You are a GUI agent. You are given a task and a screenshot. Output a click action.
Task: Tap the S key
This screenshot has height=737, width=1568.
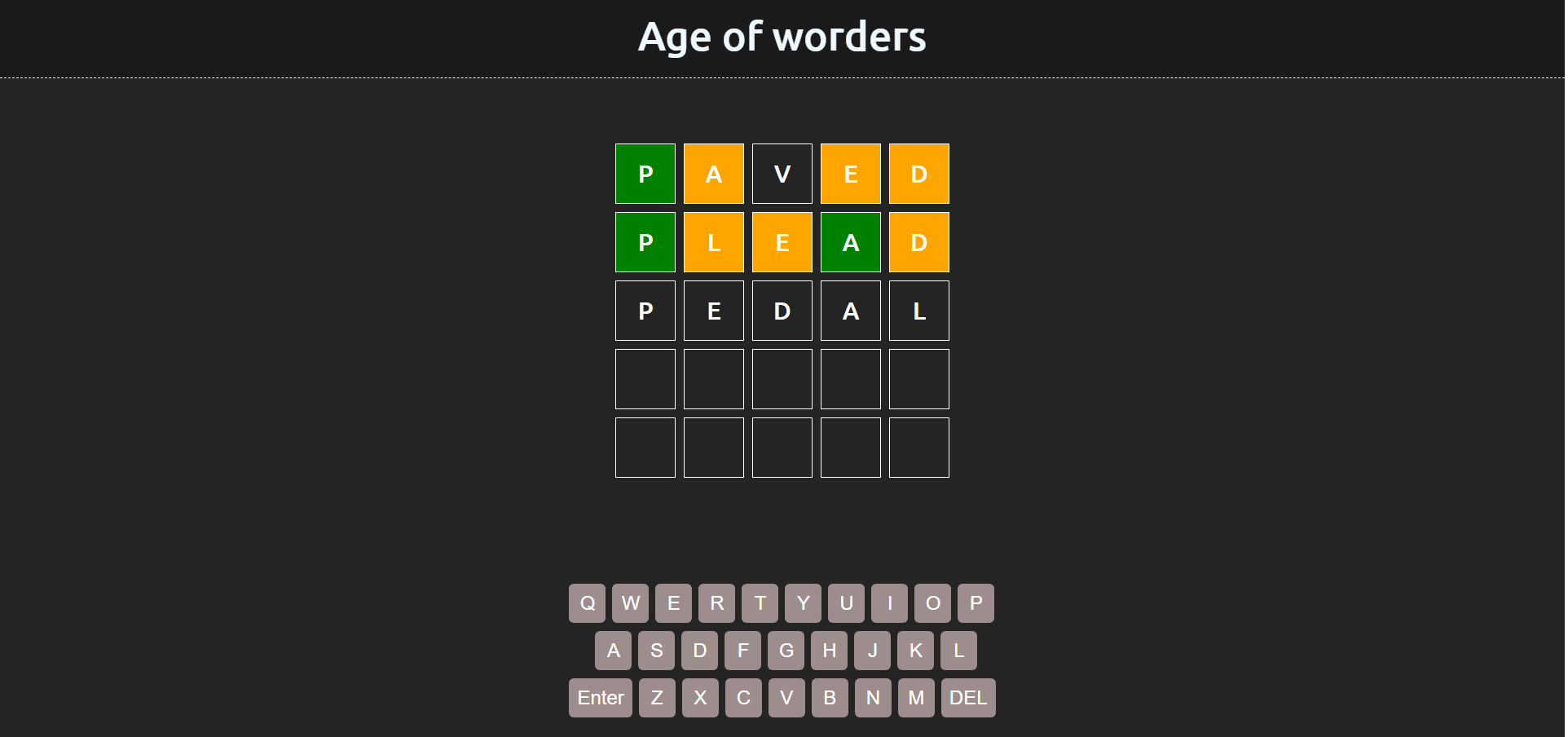656,651
